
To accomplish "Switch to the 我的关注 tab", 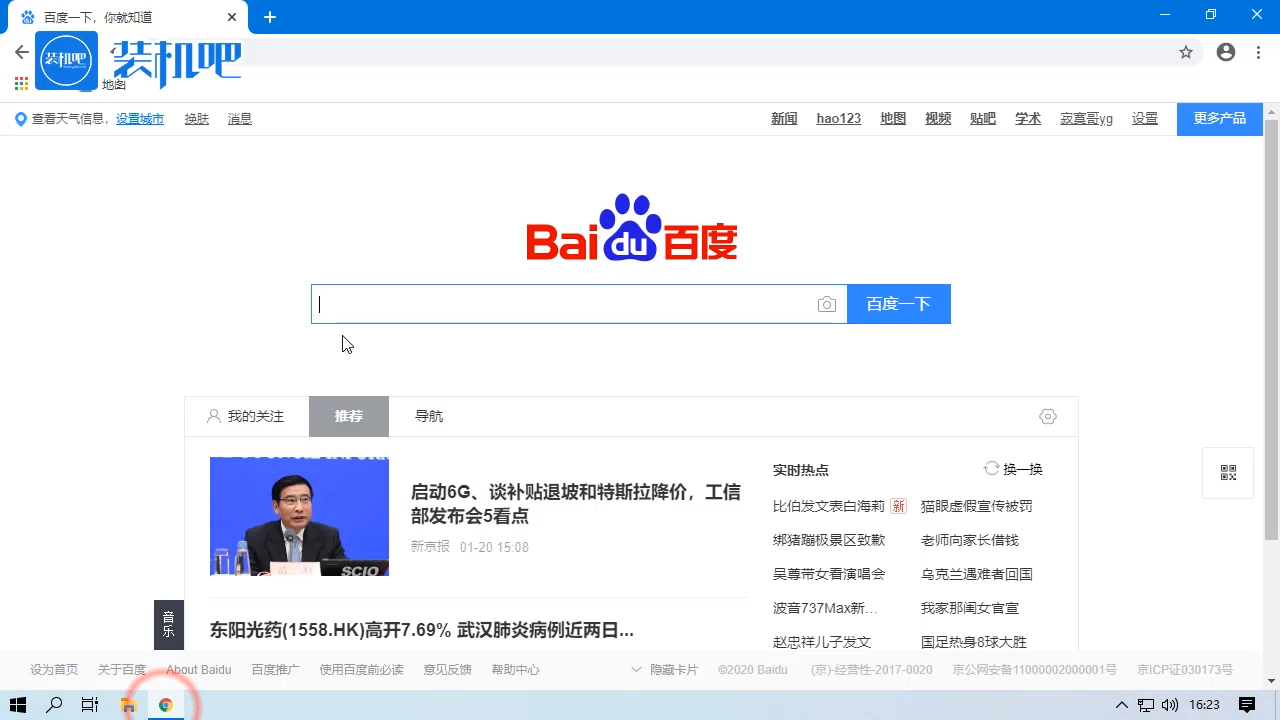I will click(247, 416).
